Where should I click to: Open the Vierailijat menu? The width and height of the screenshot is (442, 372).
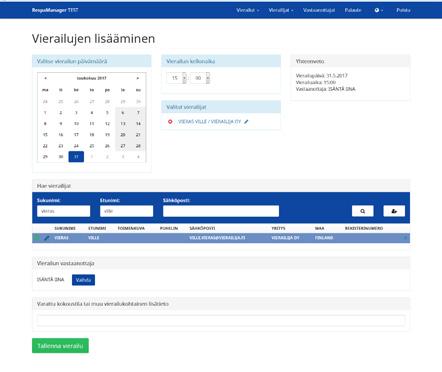coord(281,10)
